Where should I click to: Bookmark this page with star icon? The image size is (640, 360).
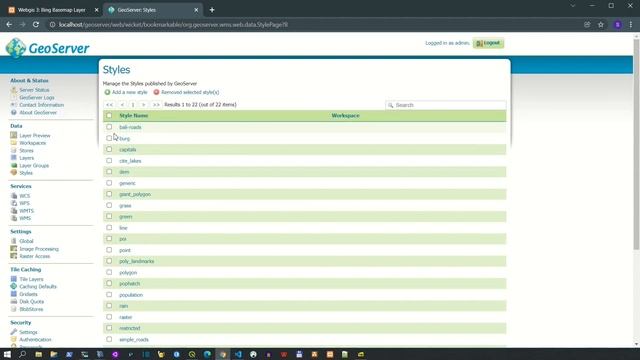tap(601, 24)
